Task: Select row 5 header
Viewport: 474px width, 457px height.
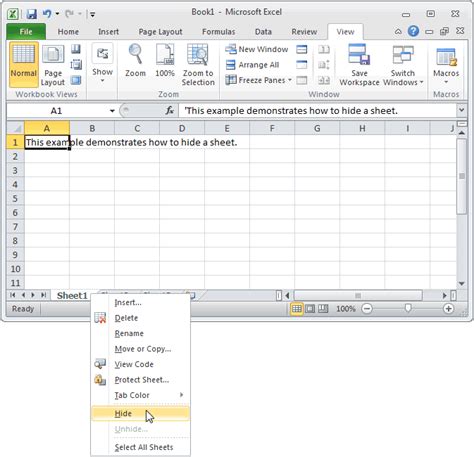Action: pos(15,199)
